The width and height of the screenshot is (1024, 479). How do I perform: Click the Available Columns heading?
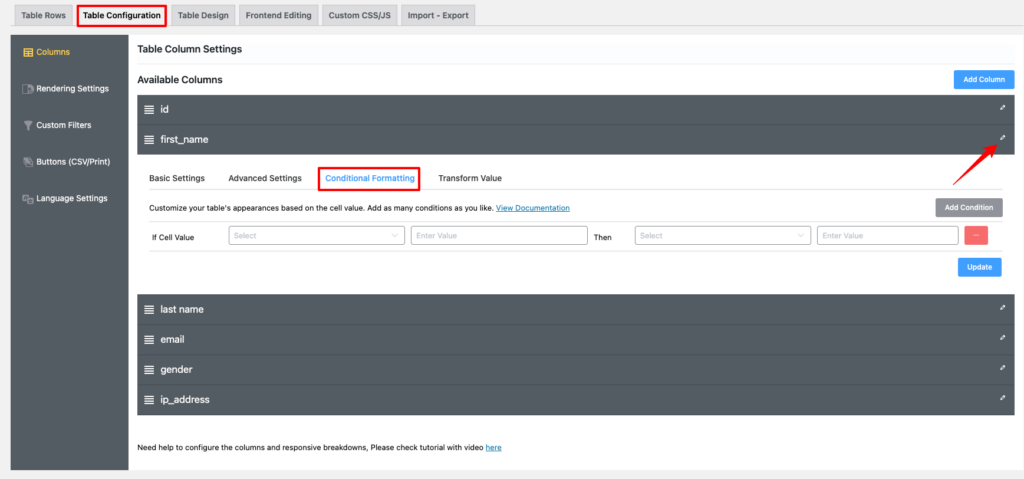[x=180, y=80]
